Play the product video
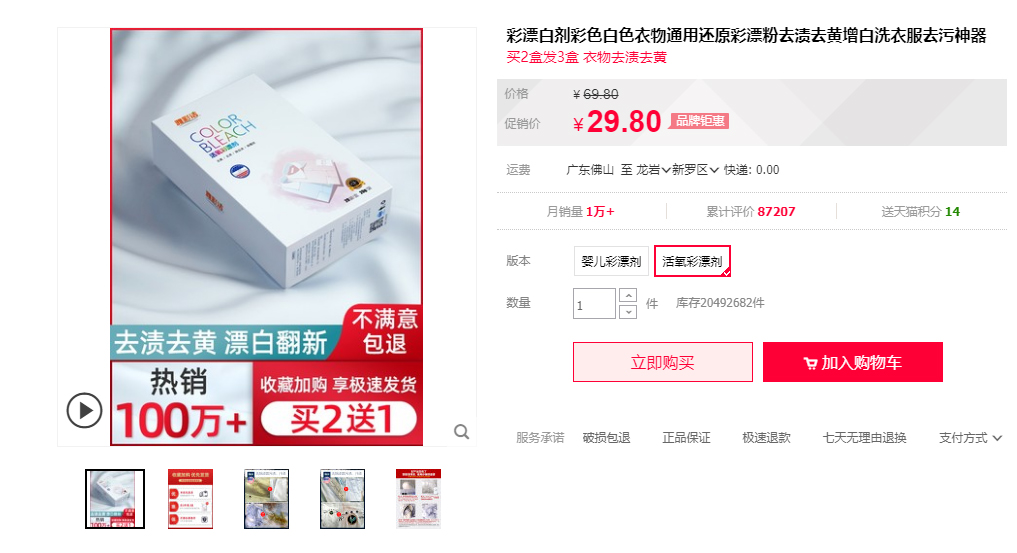Image resolution: width=1017 pixels, height=553 pixels. click(x=84, y=410)
